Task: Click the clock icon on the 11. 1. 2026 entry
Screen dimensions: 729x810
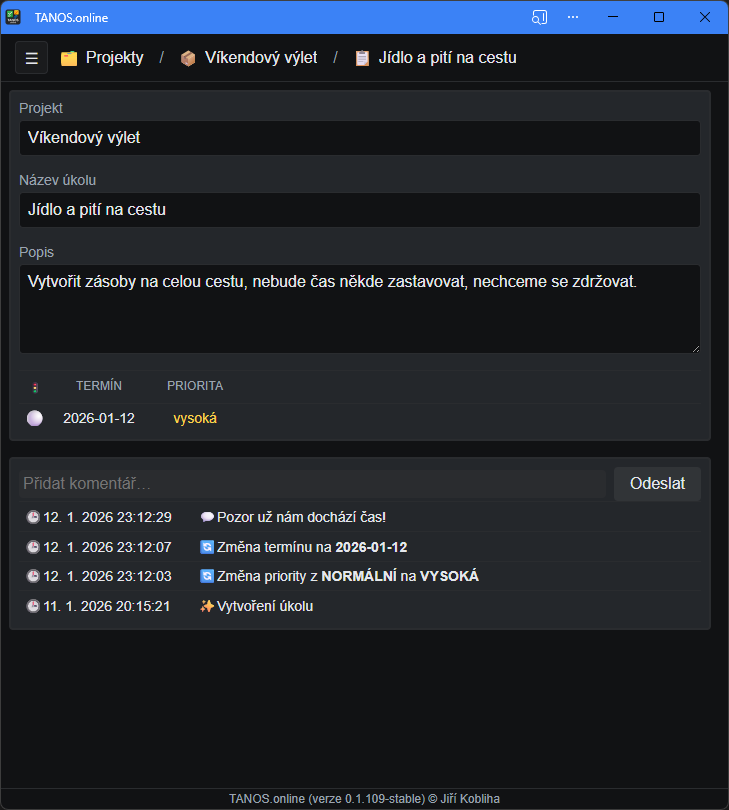Action: pyautogui.click(x=31, y=605)
